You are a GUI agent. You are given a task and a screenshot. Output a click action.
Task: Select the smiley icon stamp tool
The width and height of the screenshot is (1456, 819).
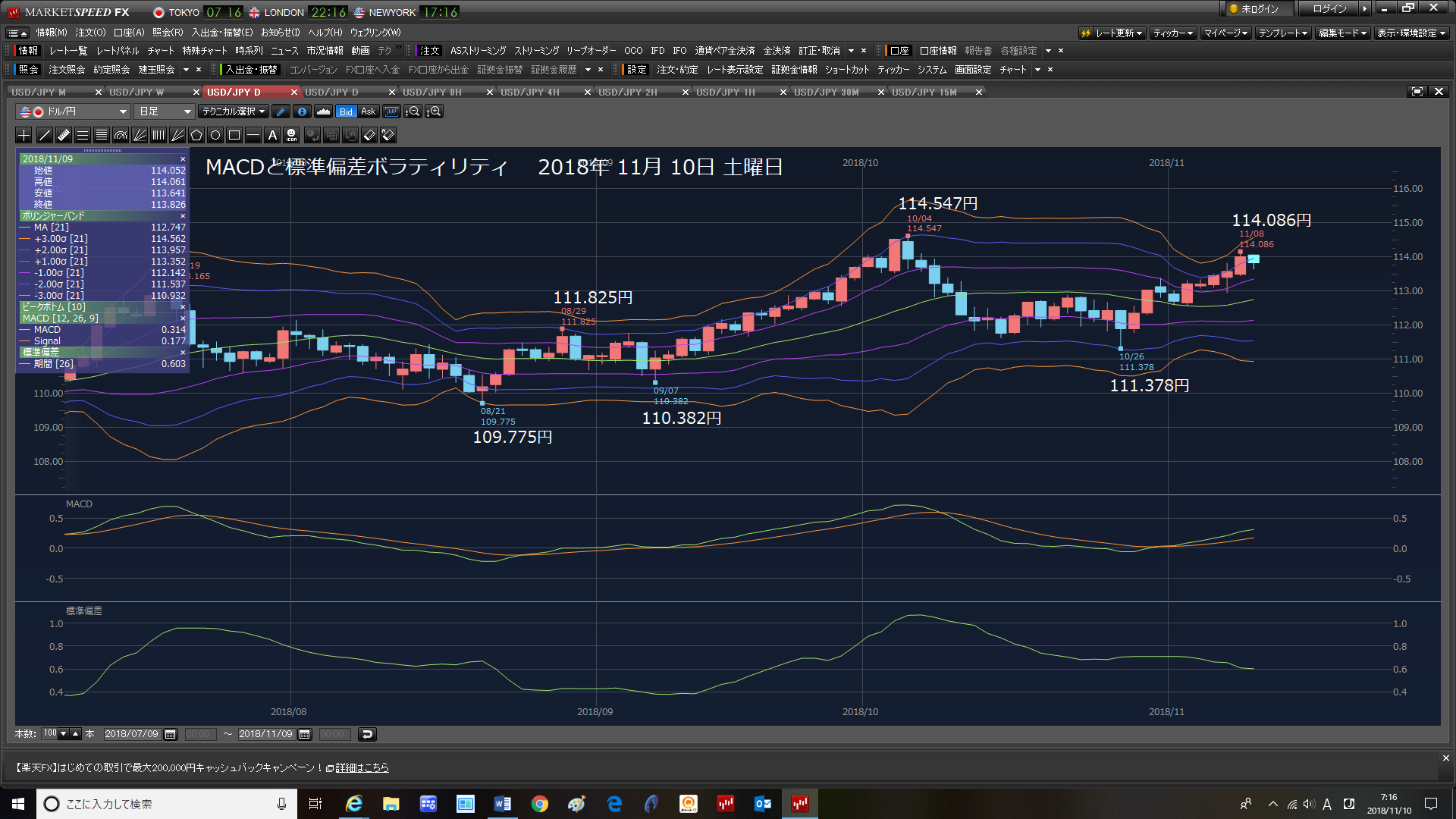291,135
